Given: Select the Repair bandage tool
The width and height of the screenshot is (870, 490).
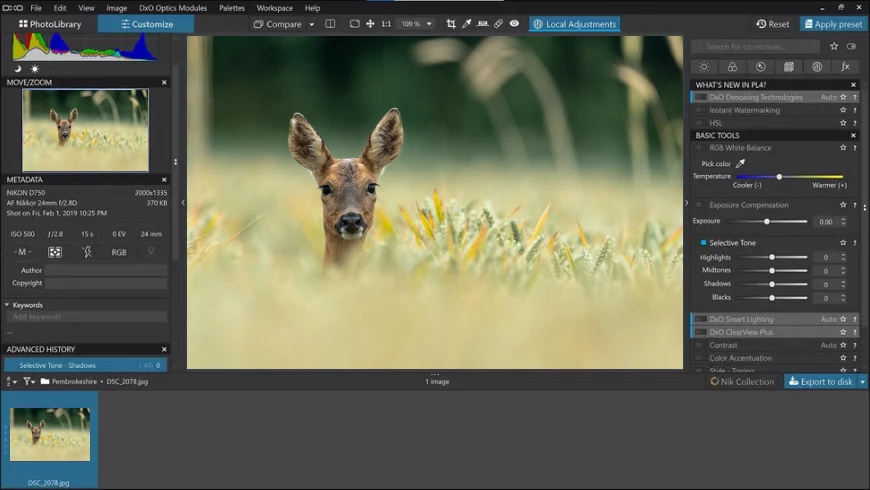Looking at the screenshot, I should [498, 24].
